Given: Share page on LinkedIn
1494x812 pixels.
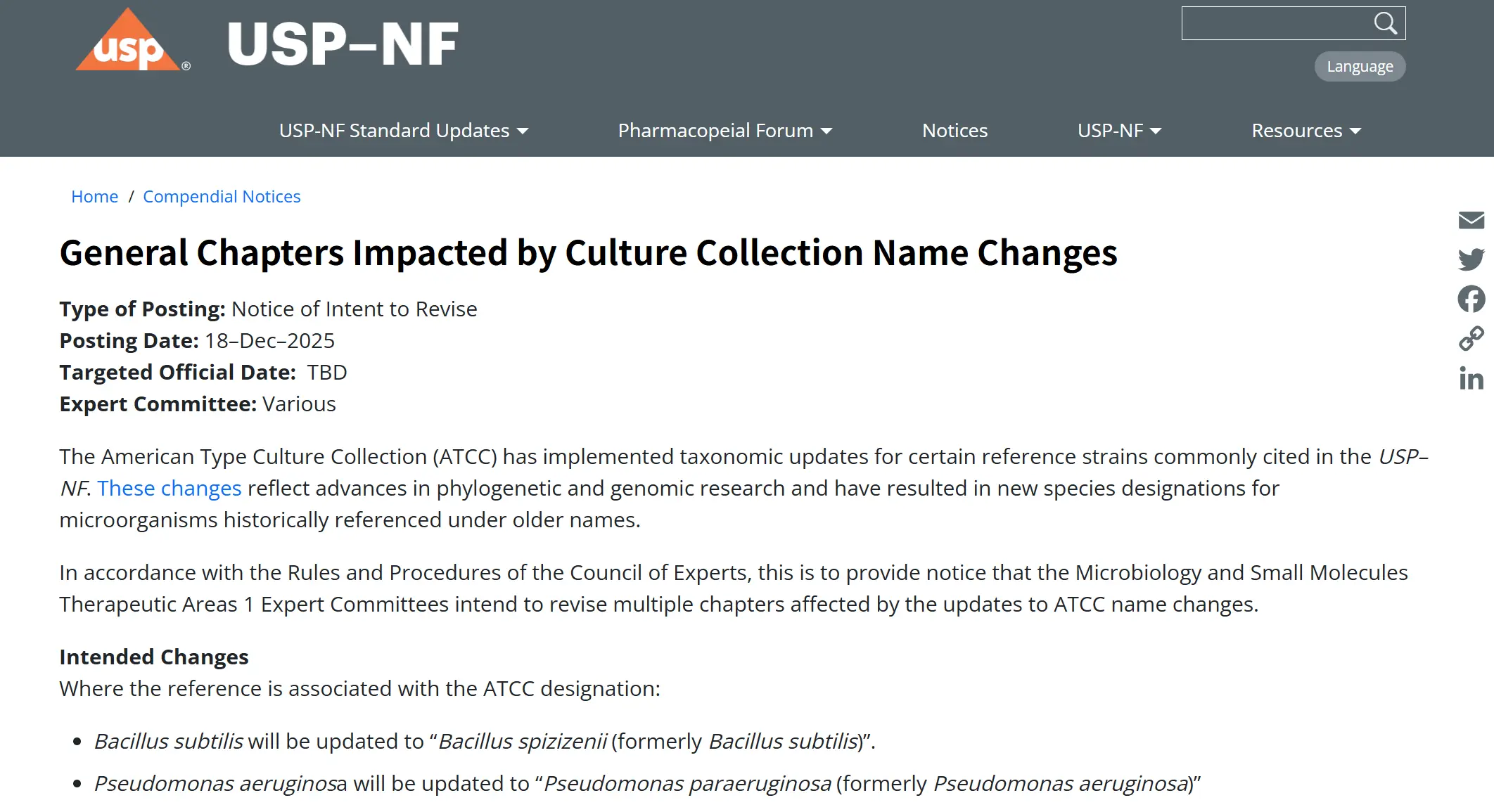Looking at the screenshot, I should point(1471,379).
